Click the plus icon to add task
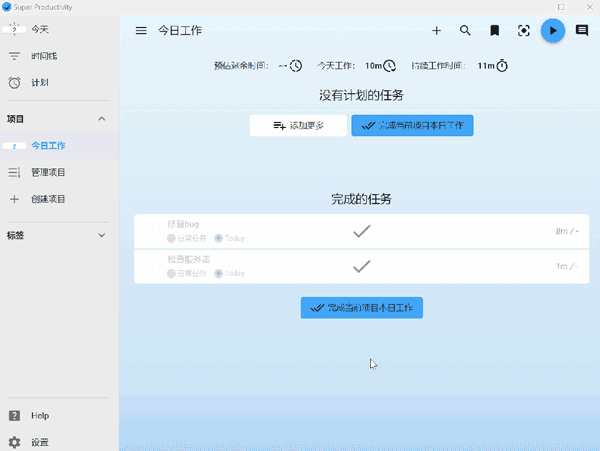Image resolution: width=600 pixels, height=451 pixels. [x=436, y=31]
